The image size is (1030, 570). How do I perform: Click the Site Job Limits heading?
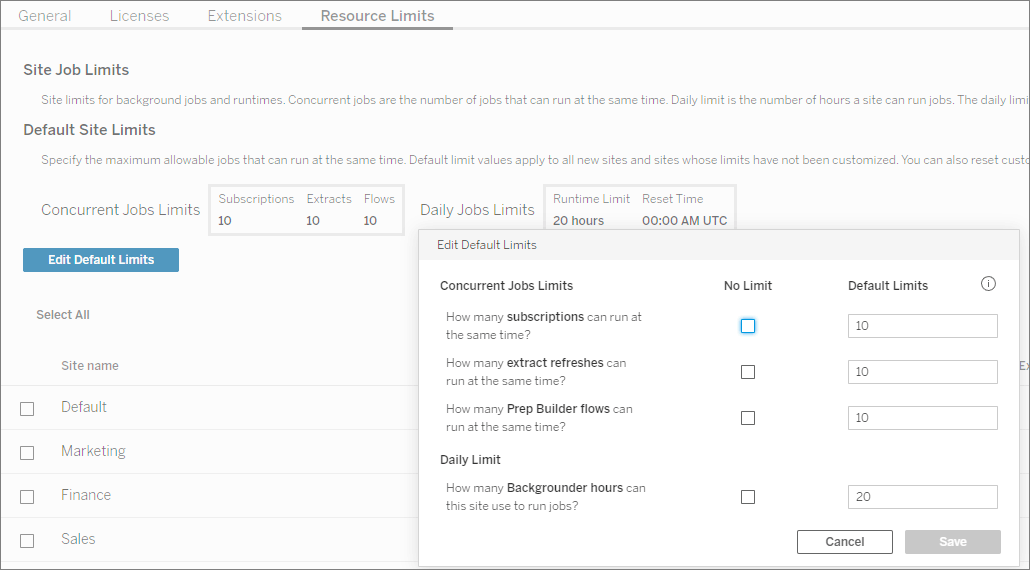pos(76,70)
